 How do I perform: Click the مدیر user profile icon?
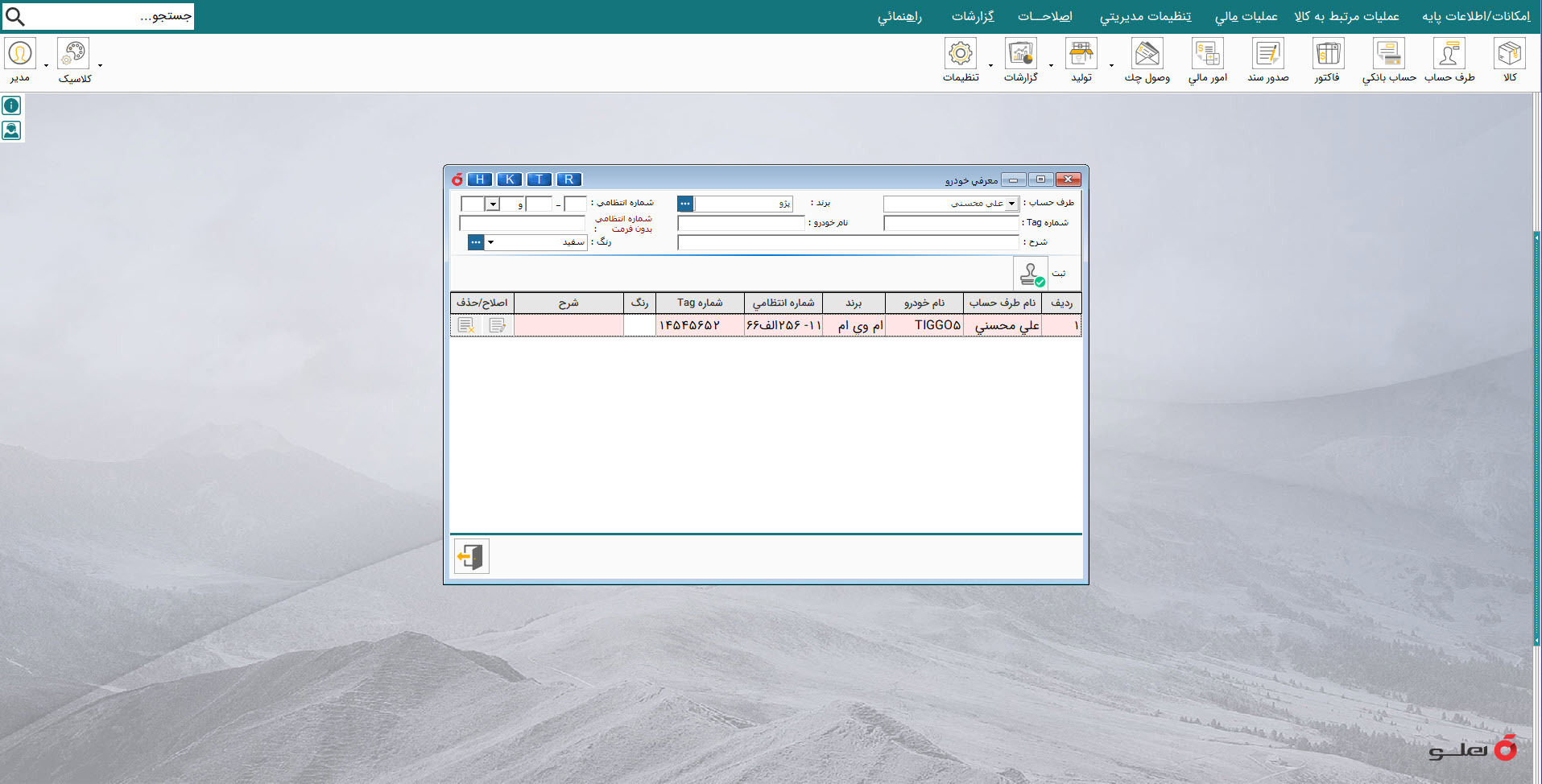[20, 54]
